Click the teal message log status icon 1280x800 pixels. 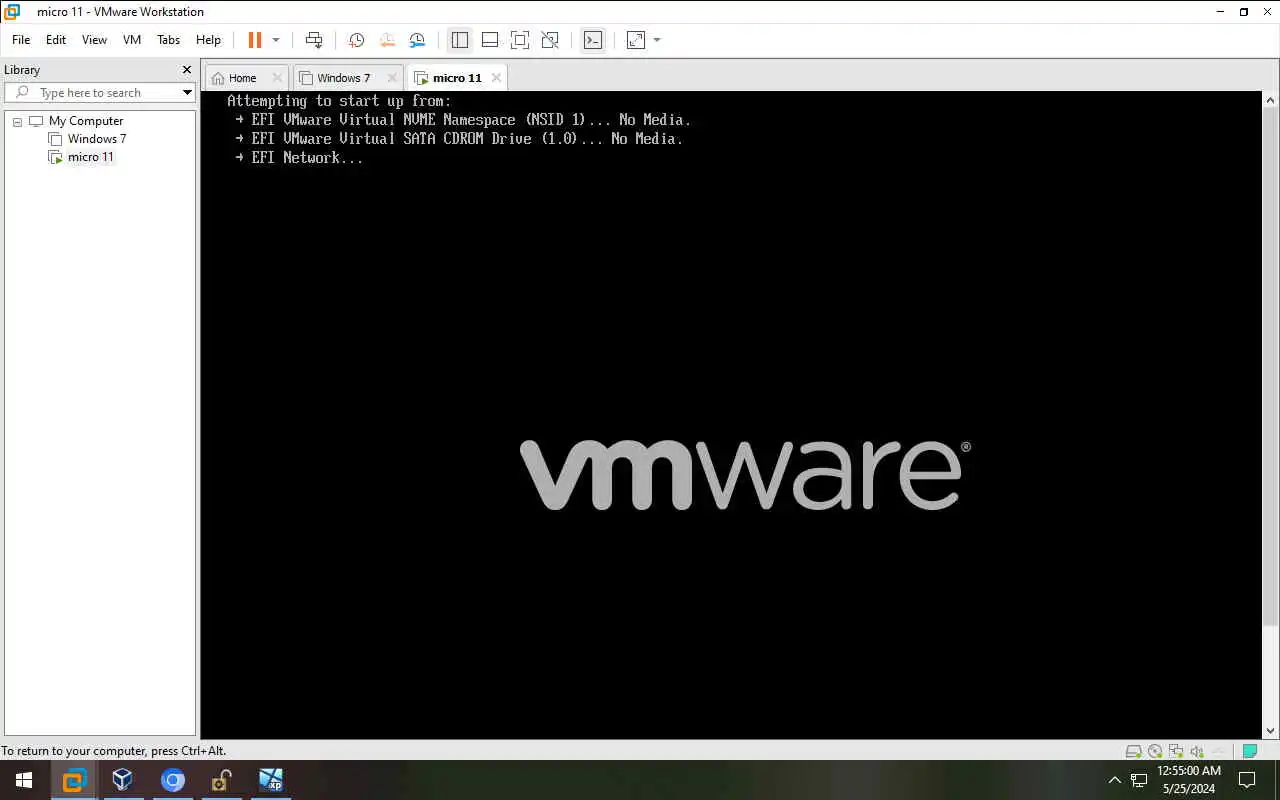coord(1249,751)
